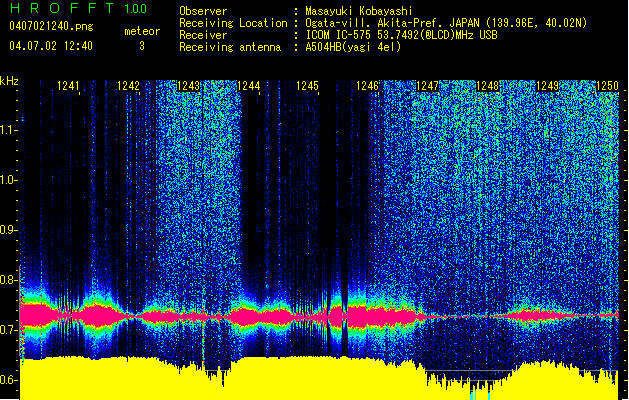Click the date stamp 04.07.02 12:40
This screenshot has height=400, width=629.
click(x=51, y=46)
